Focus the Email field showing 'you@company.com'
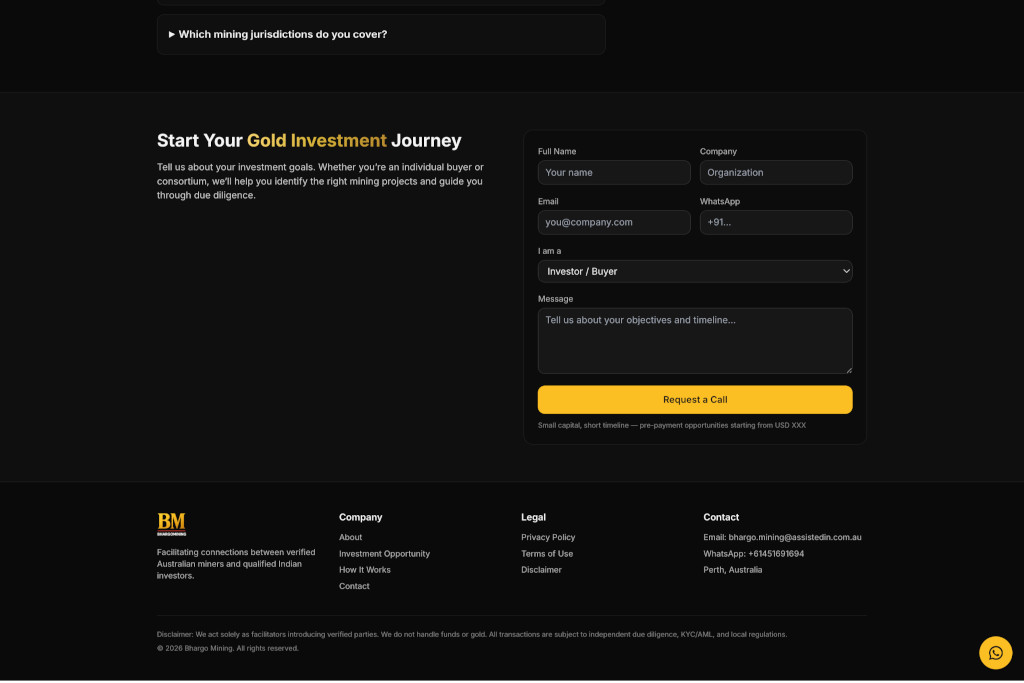This screenshot has width=1024, height=683. click(613, 222)
